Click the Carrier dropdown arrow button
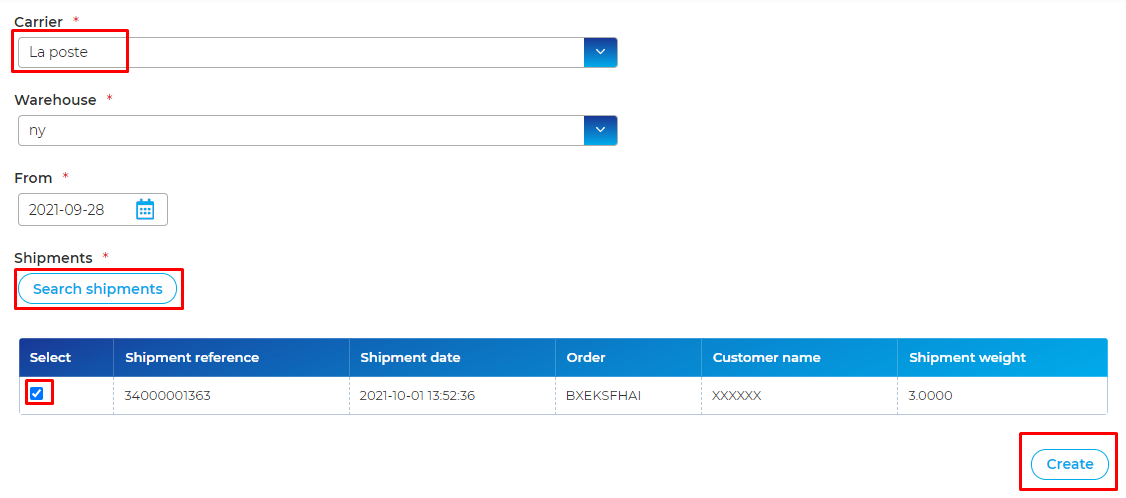Viewport: 1126px width, 498px height. [600, 52]
